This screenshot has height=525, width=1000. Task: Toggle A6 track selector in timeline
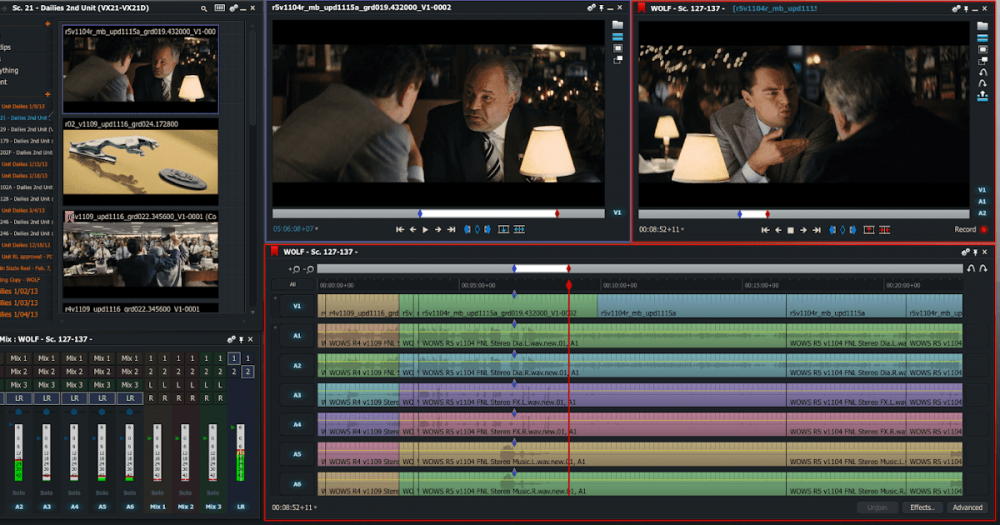[x=297, y=484]
